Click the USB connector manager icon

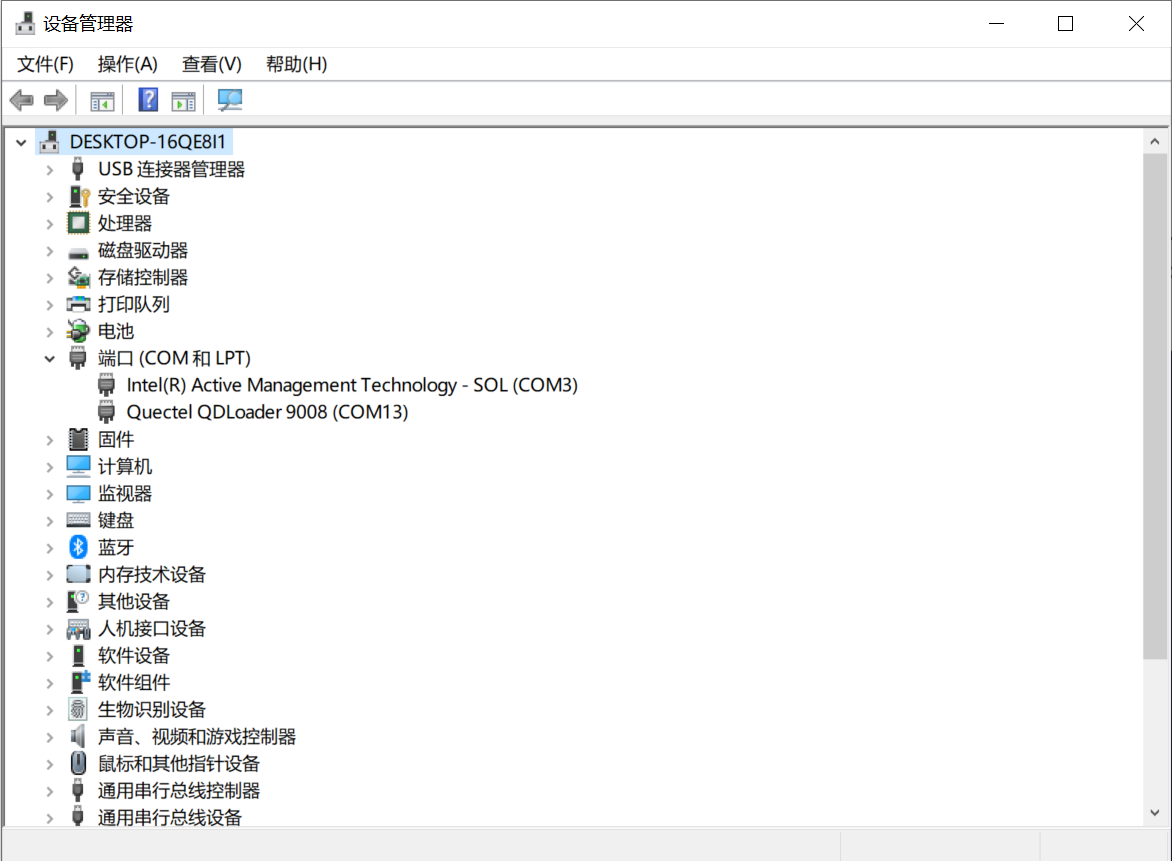tap(78, 169)
